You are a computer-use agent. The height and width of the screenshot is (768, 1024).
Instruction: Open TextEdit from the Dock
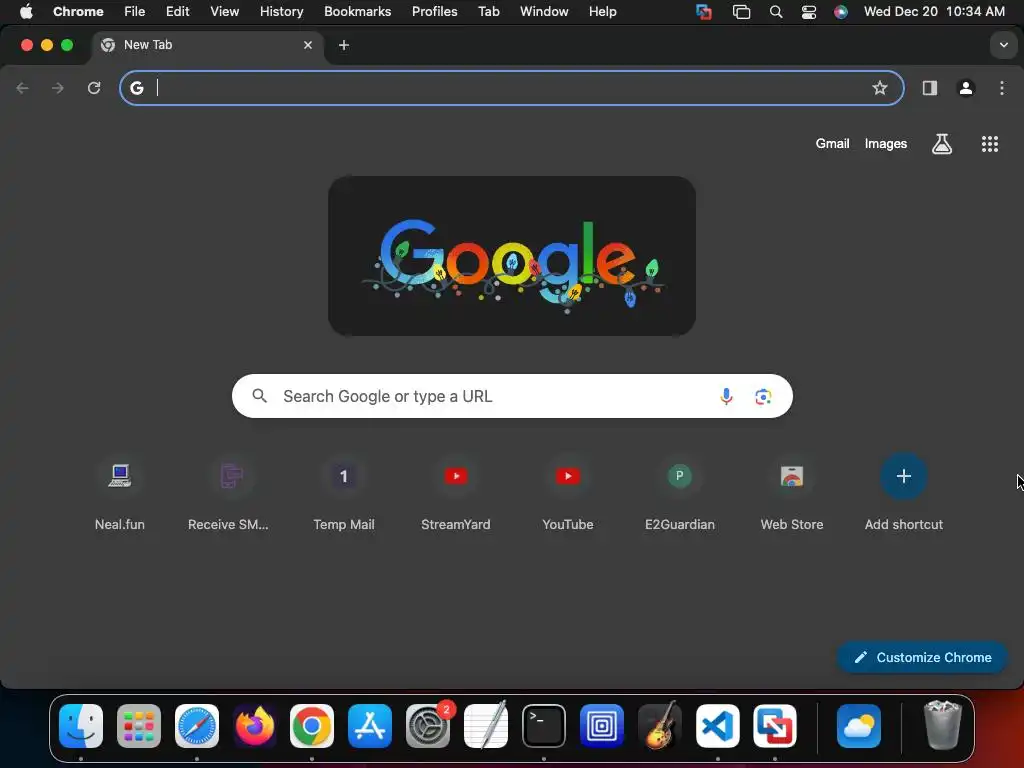pyautogui.click(x=485, y=726)
